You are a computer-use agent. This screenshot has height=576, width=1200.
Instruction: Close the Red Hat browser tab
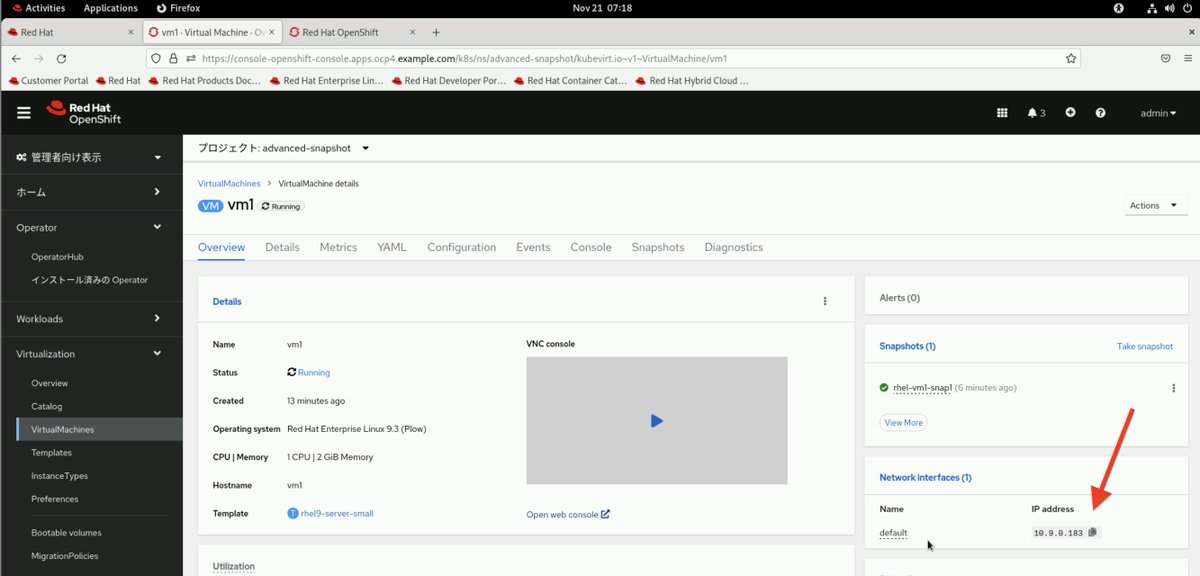click(x=131, y=32)
